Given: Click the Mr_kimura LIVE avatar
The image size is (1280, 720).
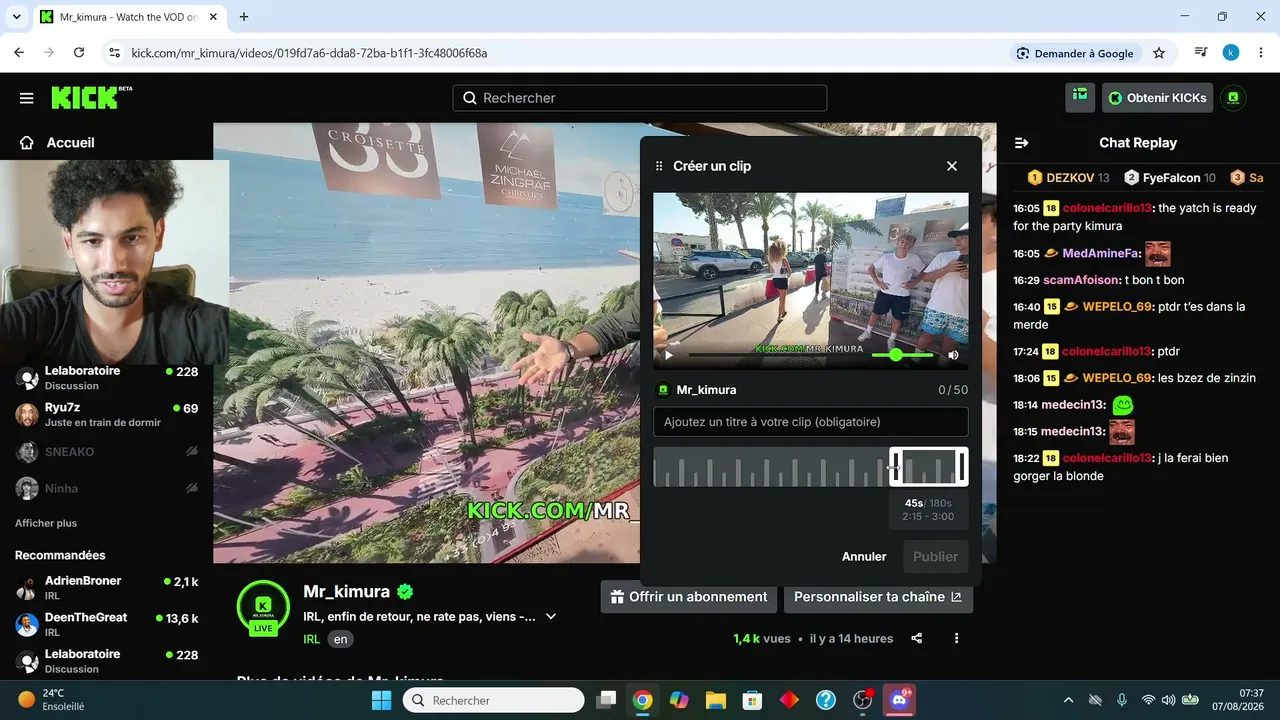Looking at the screenshot, I should (263, 607).
